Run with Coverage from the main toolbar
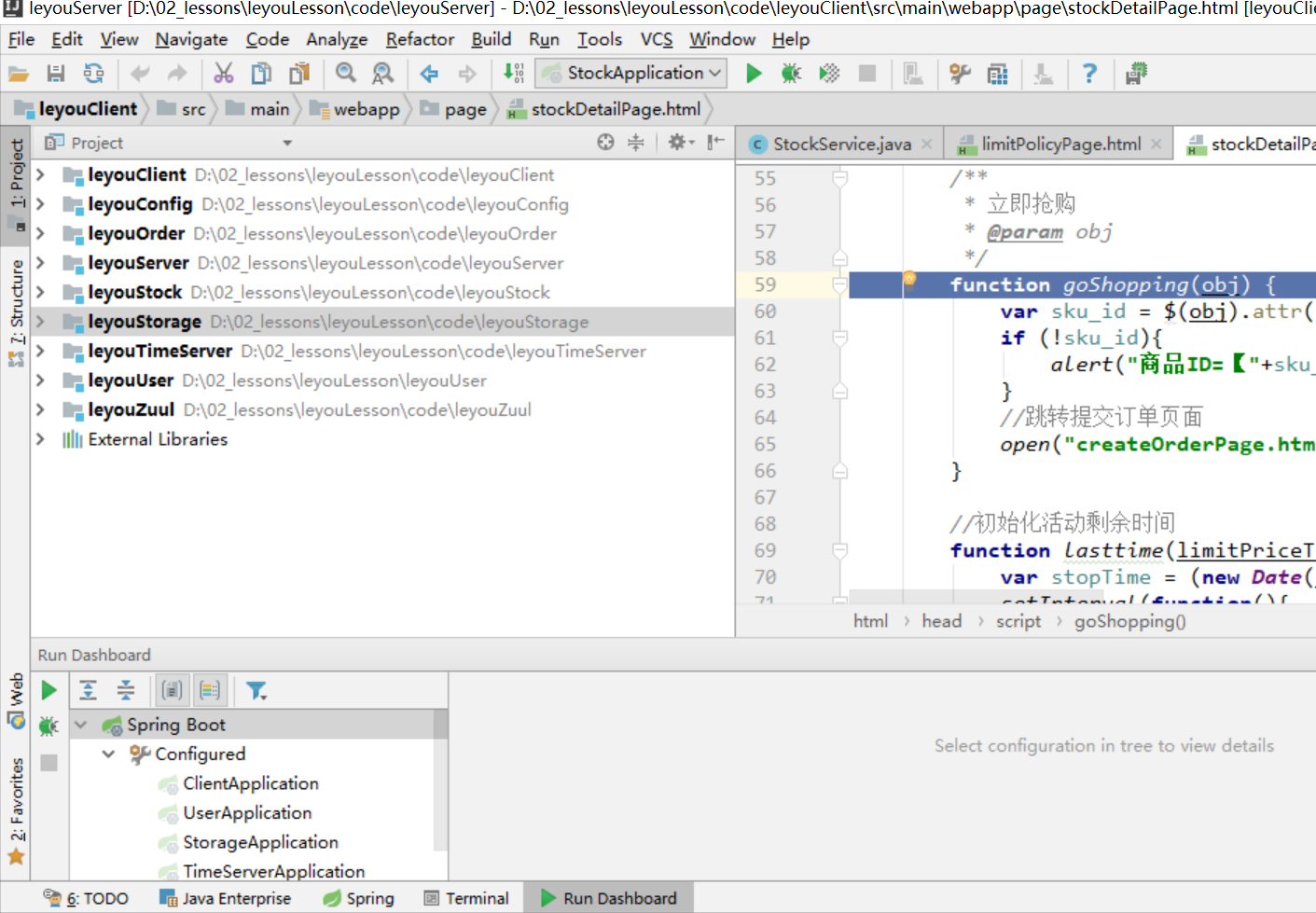The width and height of the screenshot is (1316, 913). pyautogui.click(x=829, y=74)
